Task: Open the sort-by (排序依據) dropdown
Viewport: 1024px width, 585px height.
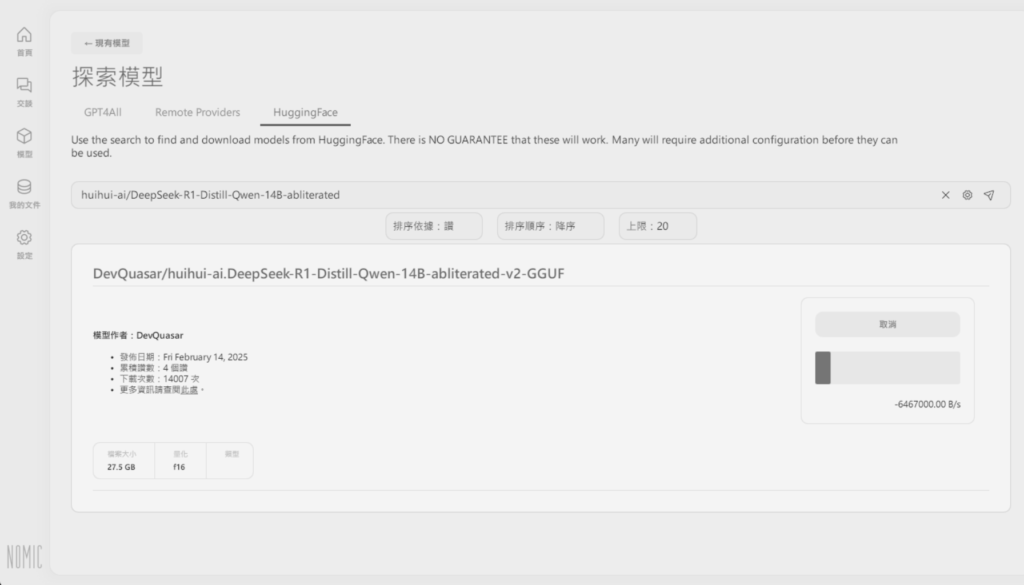Action: click(434, 226)
